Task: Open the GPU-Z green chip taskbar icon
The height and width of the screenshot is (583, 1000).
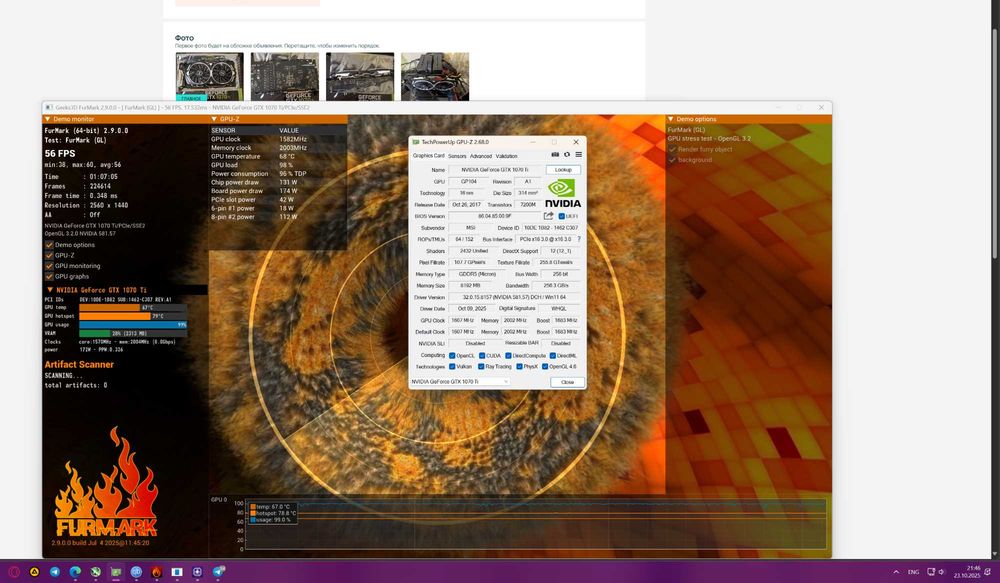Action: coord(116,572)
